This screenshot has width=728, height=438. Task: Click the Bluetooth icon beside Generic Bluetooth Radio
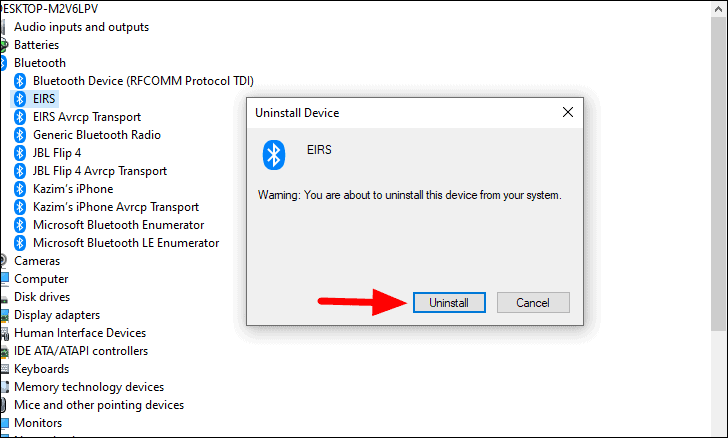tap(20, 135)
